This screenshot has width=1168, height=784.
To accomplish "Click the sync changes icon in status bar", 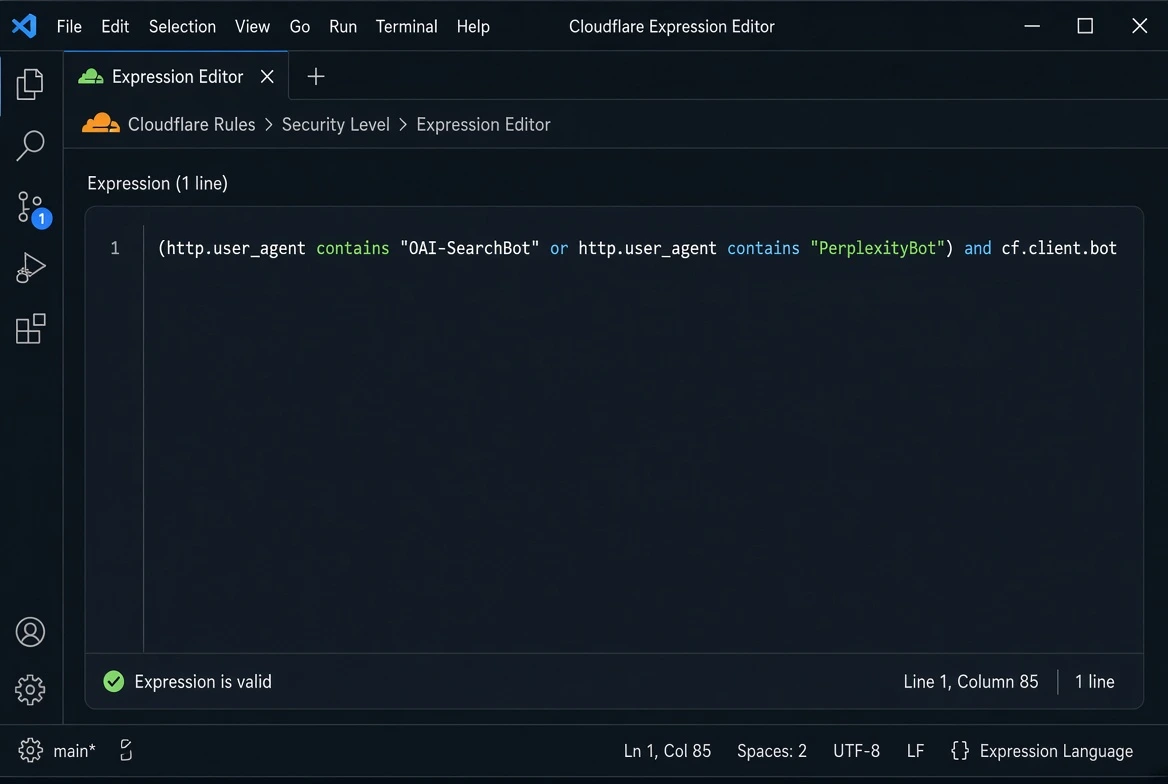I will 126,750.
